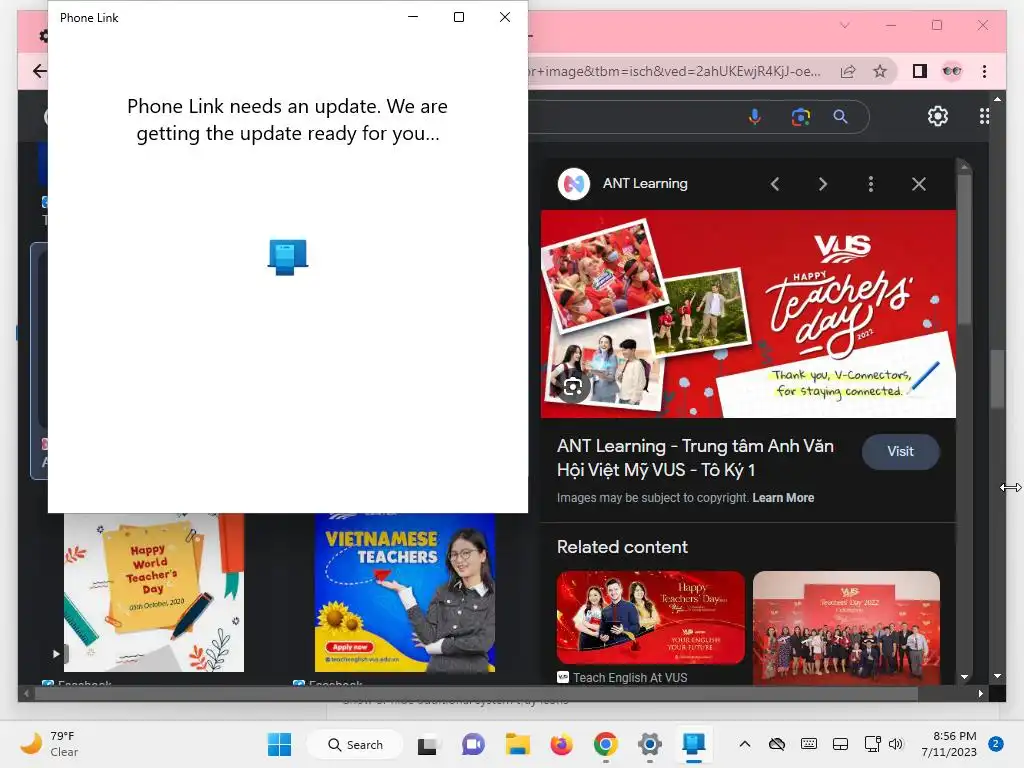
Task: Search inside image with Lens overlay icon
Action: (x=573, y=387)
